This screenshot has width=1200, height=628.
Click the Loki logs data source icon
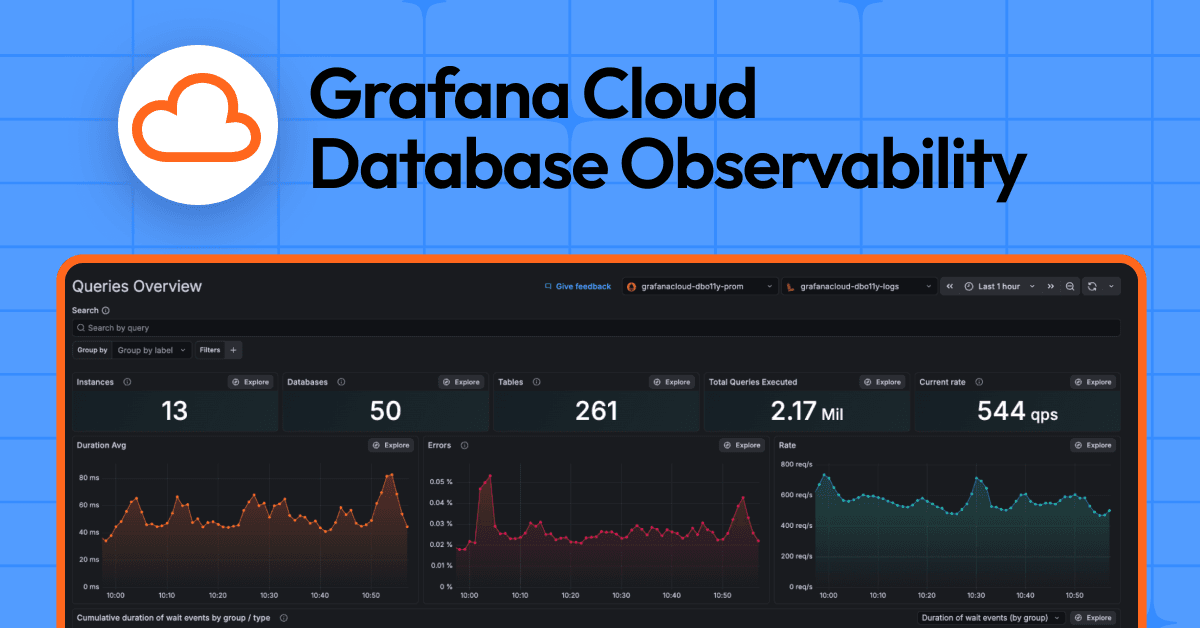pyautogui.click(x=790, y=286)
